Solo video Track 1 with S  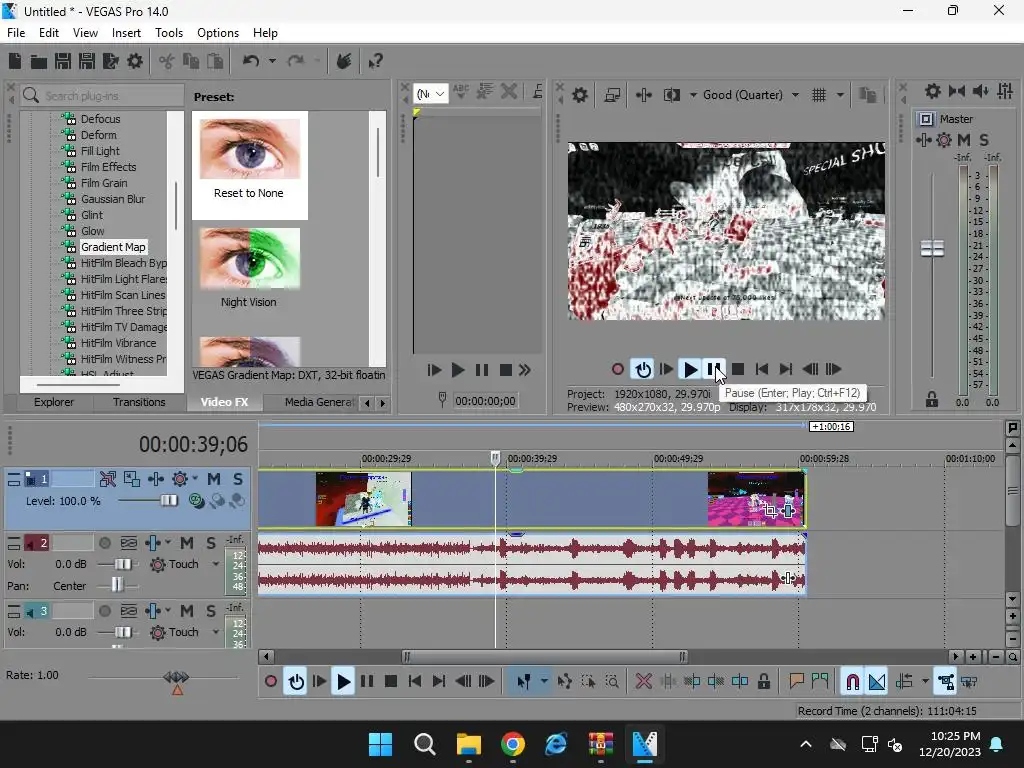pyautogui.click(x=238, y=479)
